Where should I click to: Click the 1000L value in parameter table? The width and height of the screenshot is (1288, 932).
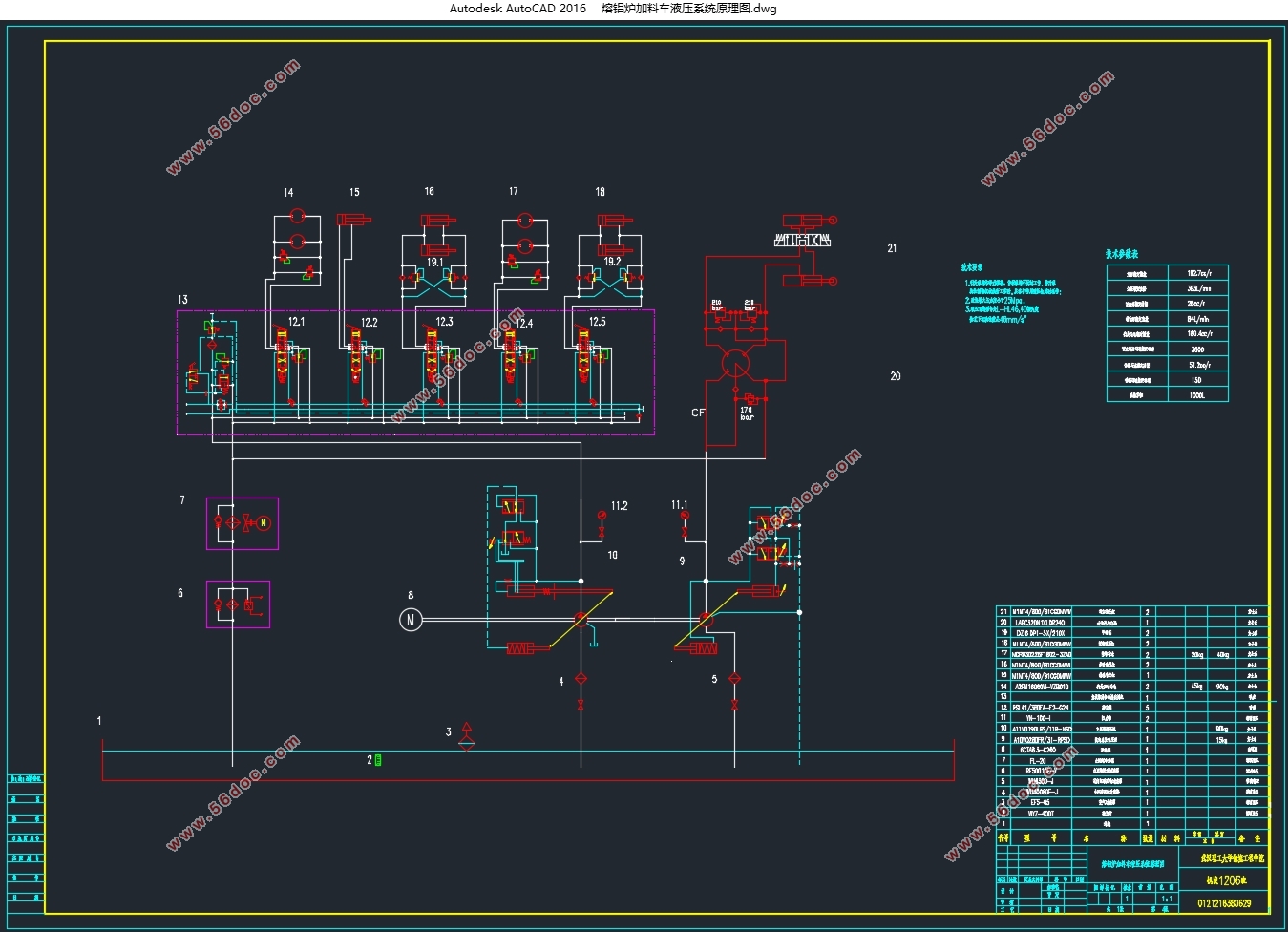1196,394
